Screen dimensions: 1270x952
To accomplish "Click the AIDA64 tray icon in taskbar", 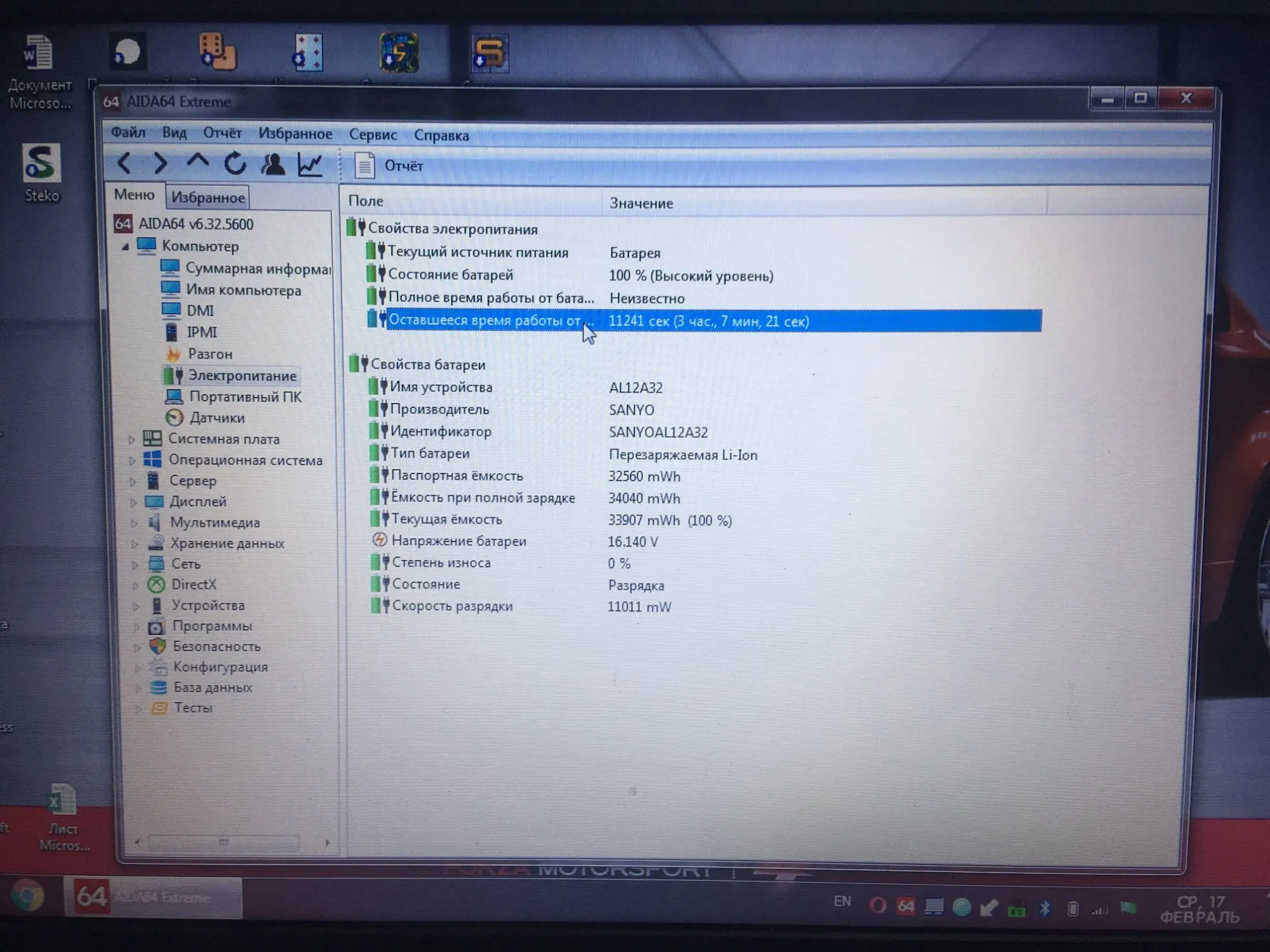I will click(x=906, y=906).
